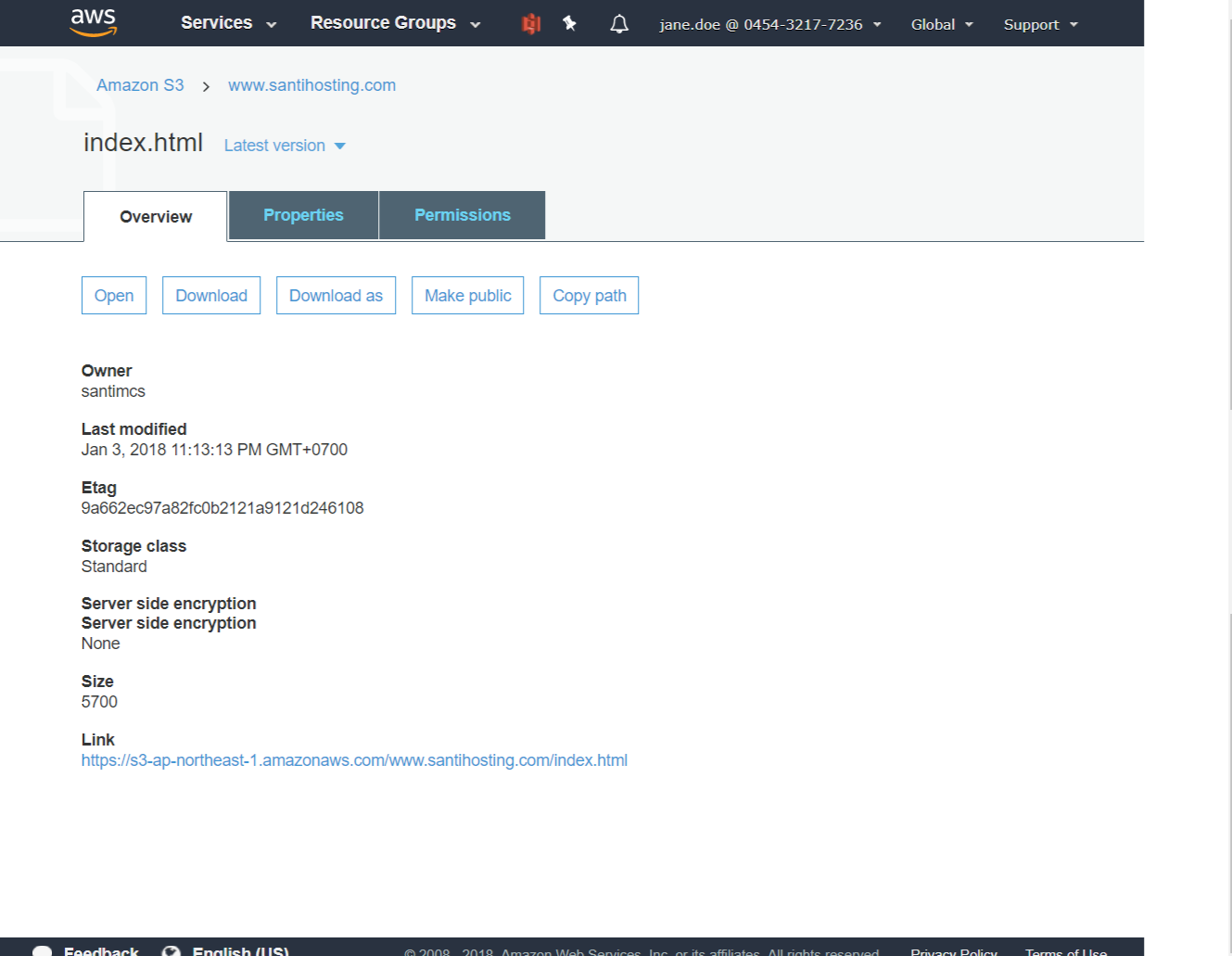Click the Copy path button
Image resolution: width=1232 pixels, height=956 pixels.
point(590,296)
